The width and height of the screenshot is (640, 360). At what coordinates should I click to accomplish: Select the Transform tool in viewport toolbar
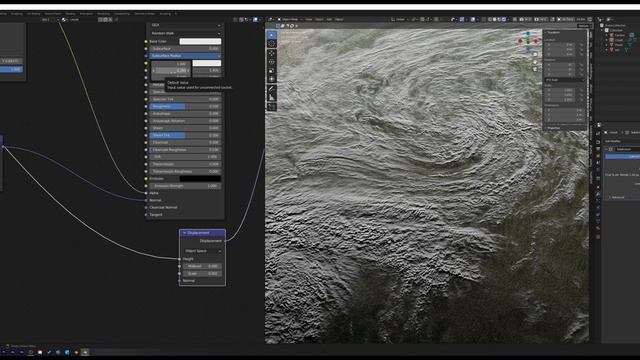click(271, 79)
